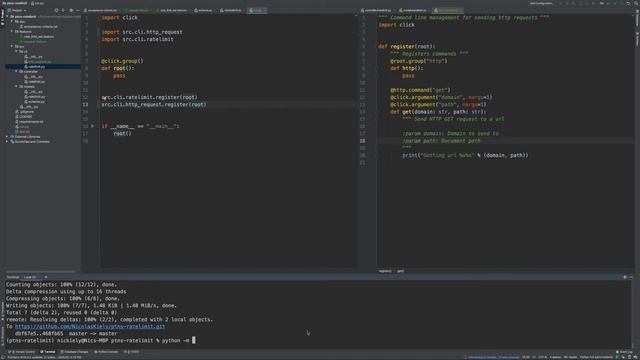
Task: Open terminal panel settings gear
Action: coord(624,277)
